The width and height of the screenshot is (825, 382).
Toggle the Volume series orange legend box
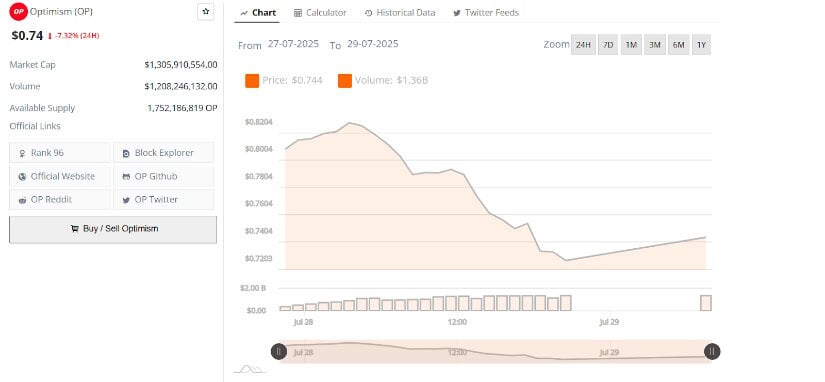click(x=345, y=81)
